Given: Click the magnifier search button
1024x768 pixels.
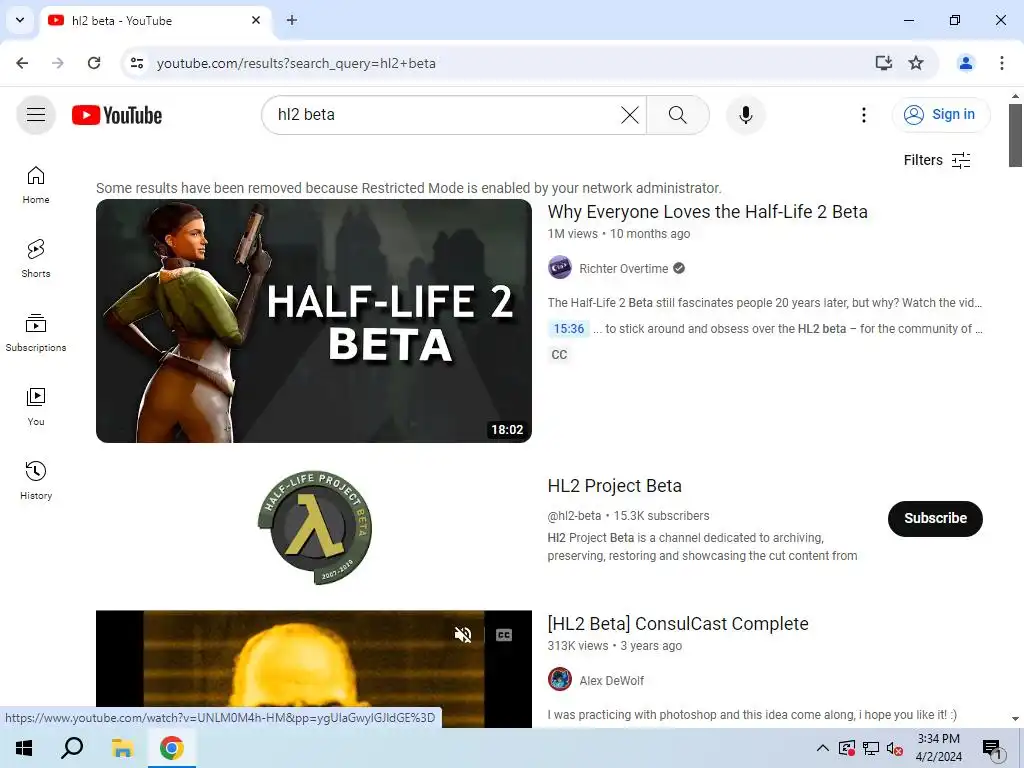Looking at the screenshot, I should (678, 115).
